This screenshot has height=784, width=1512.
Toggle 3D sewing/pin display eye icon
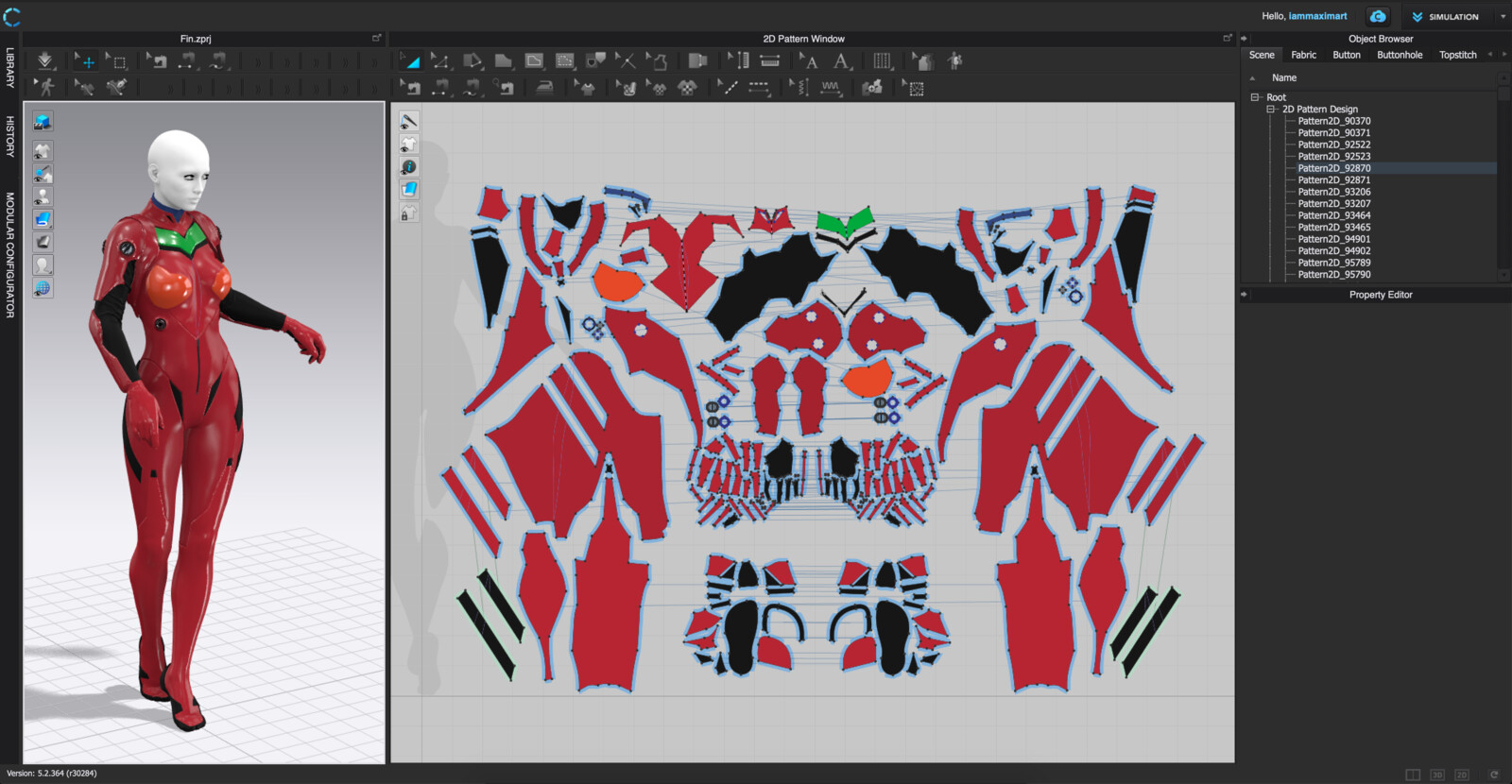pyautogui.click(x=43, y=174)
